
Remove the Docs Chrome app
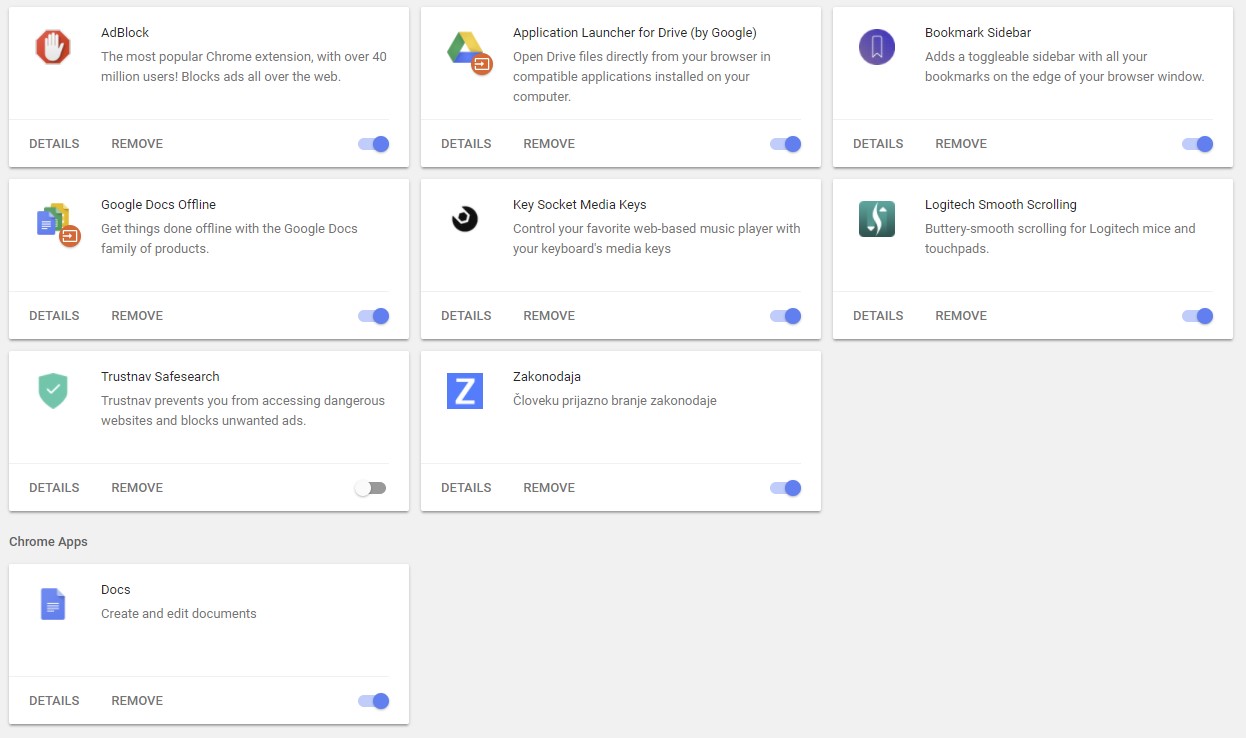pos(137,701)
